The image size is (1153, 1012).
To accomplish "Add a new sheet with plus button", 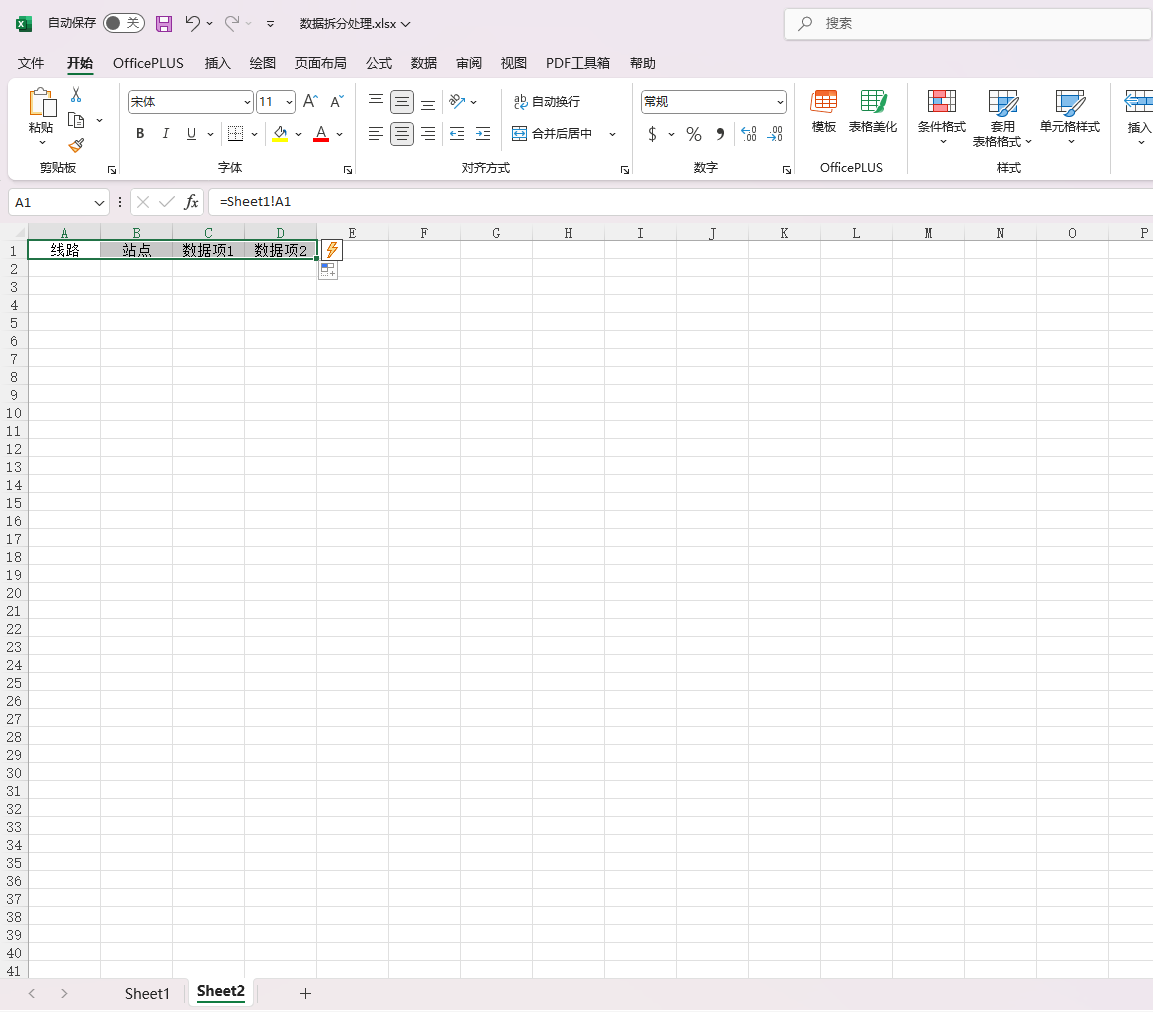I will click(x=305, y=994).
